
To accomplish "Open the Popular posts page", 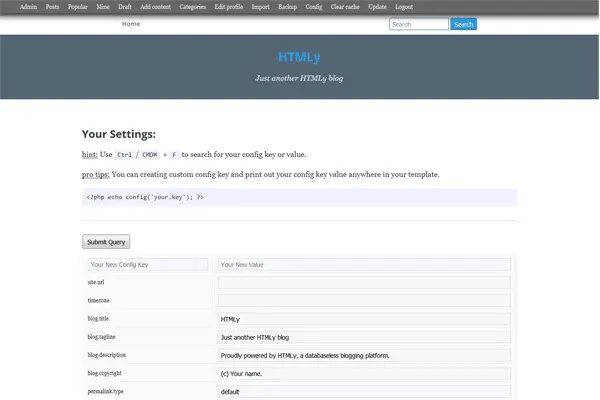I will tap(78, 6).
